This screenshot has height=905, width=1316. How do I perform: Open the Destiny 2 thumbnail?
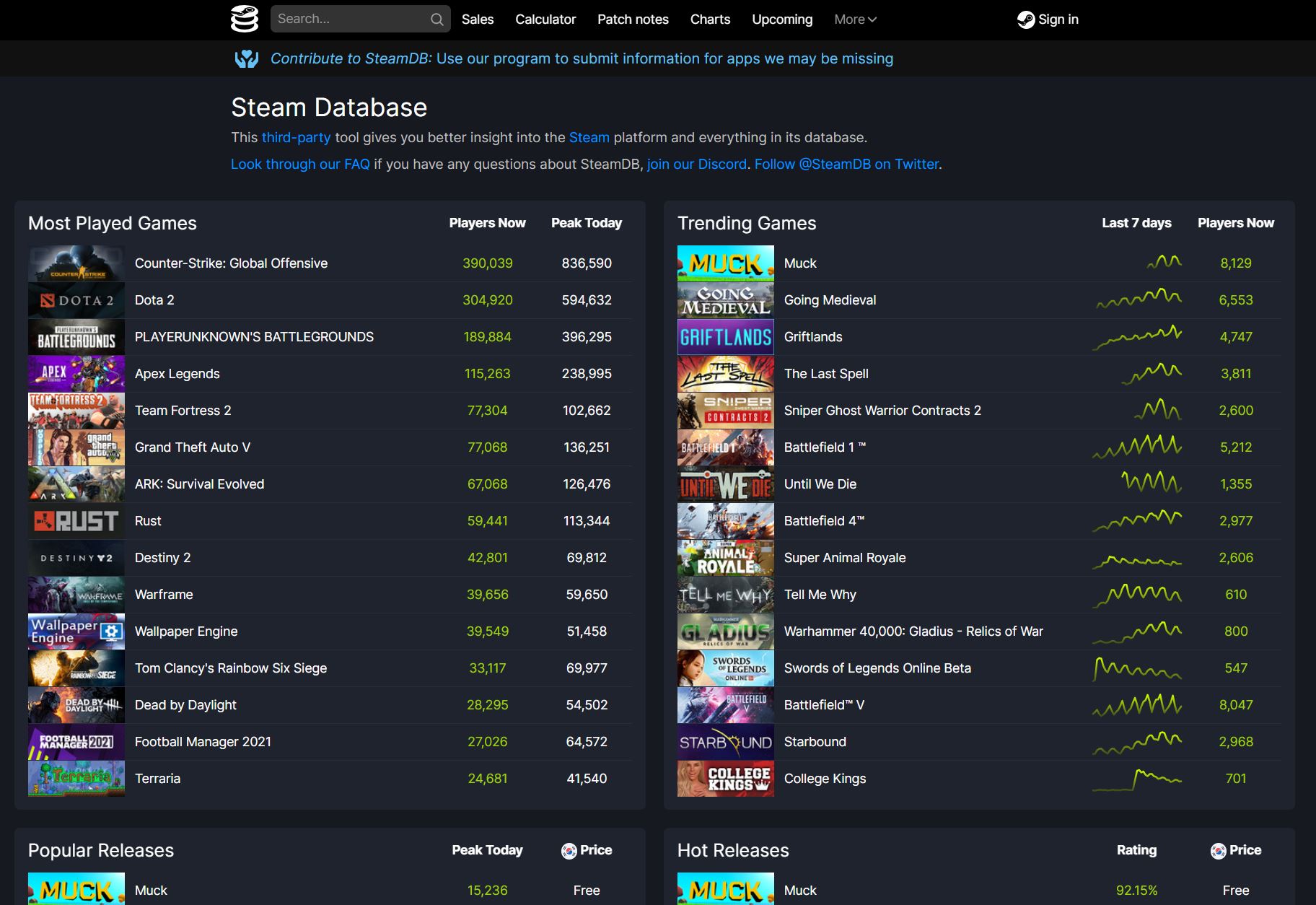pos(76,558)
